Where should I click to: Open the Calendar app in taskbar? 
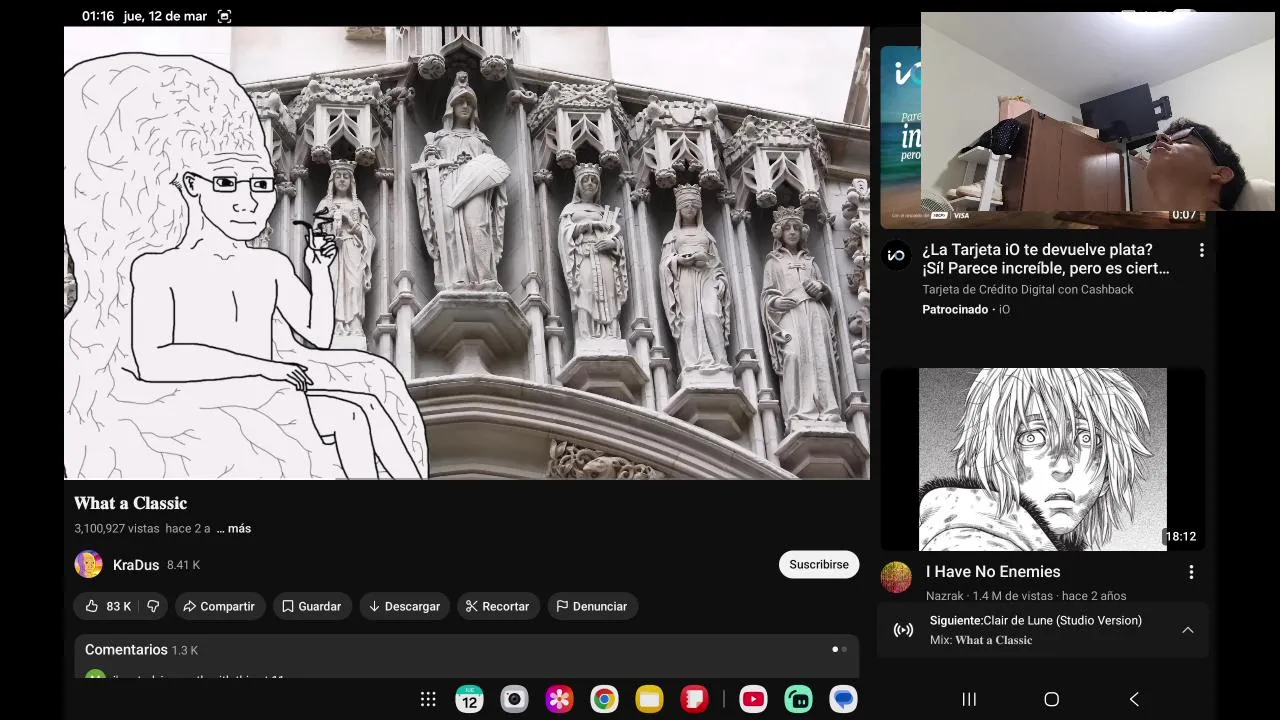pyautogui.click(x=469, y=699)
